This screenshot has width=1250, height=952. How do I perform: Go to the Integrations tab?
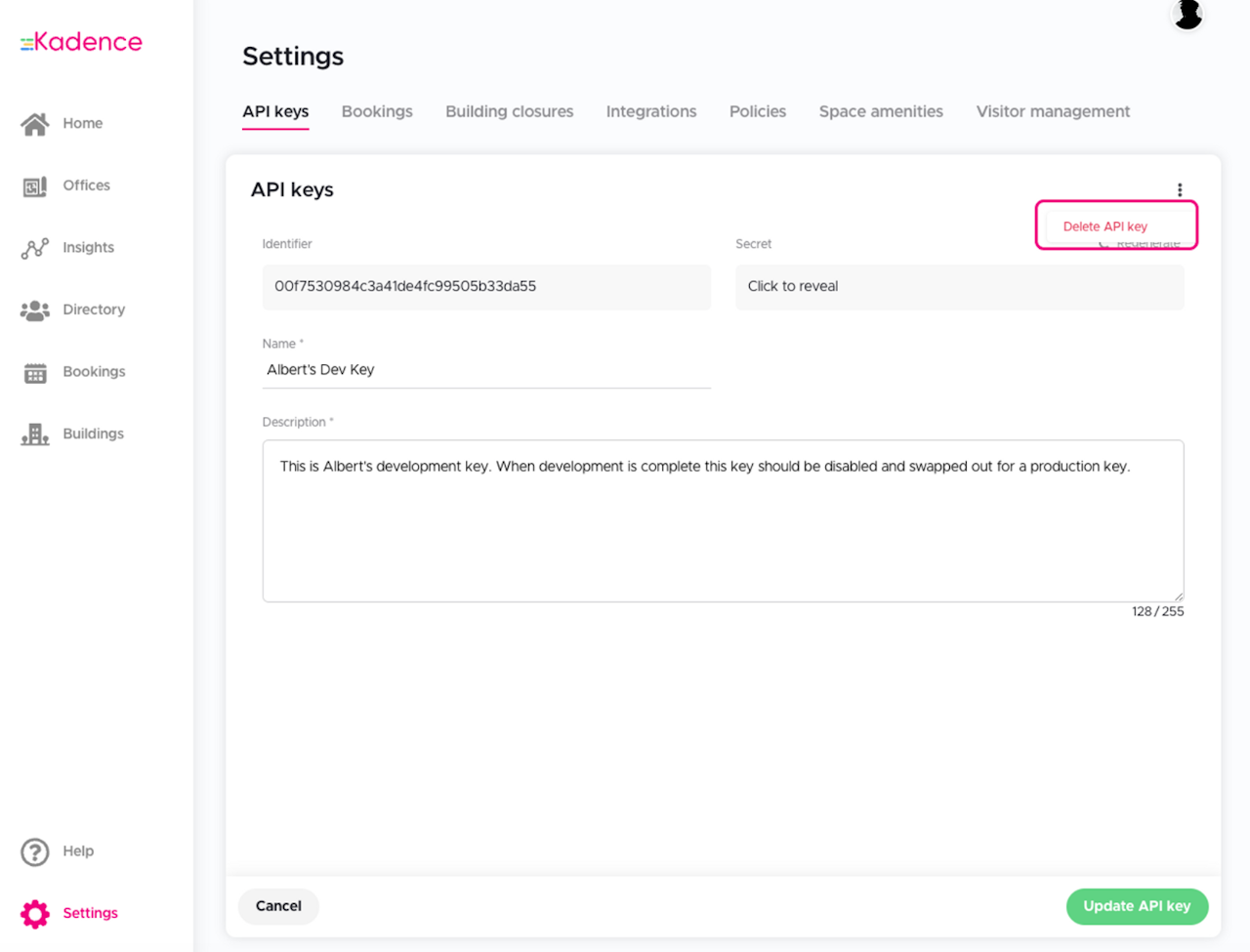[651, 111]
